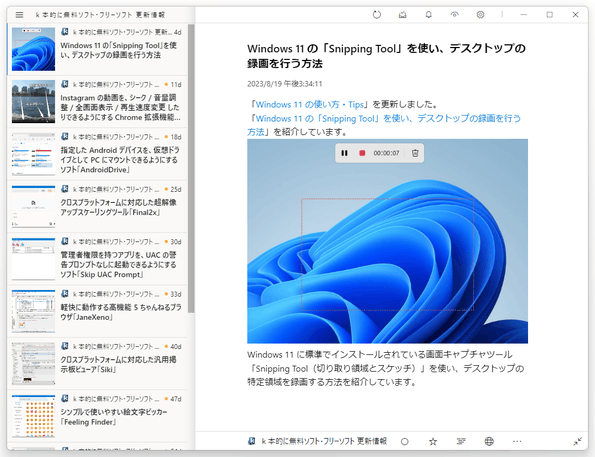595x457 pixels.
Task: Click the "11d" age label
Action: (x=176, y=84)
